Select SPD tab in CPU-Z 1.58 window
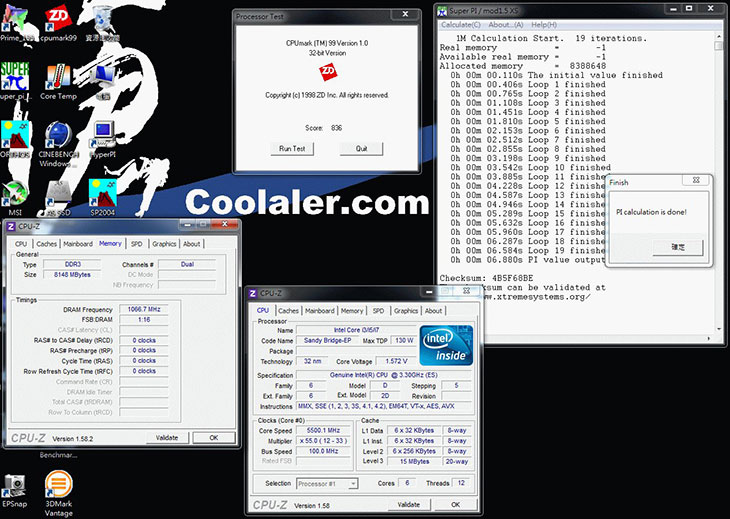 point(379,311)
